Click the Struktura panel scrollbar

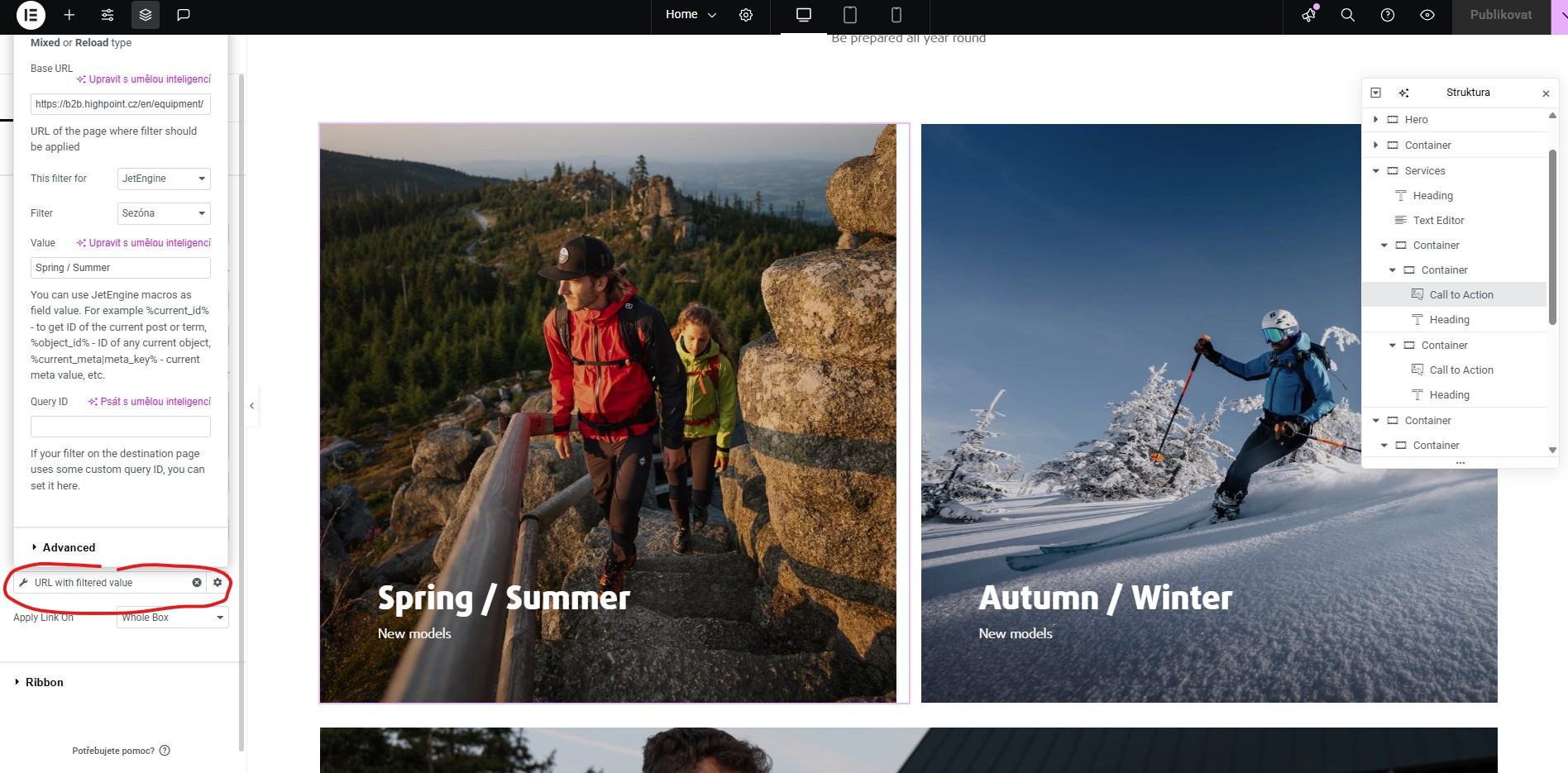(x=1552, y=237)
